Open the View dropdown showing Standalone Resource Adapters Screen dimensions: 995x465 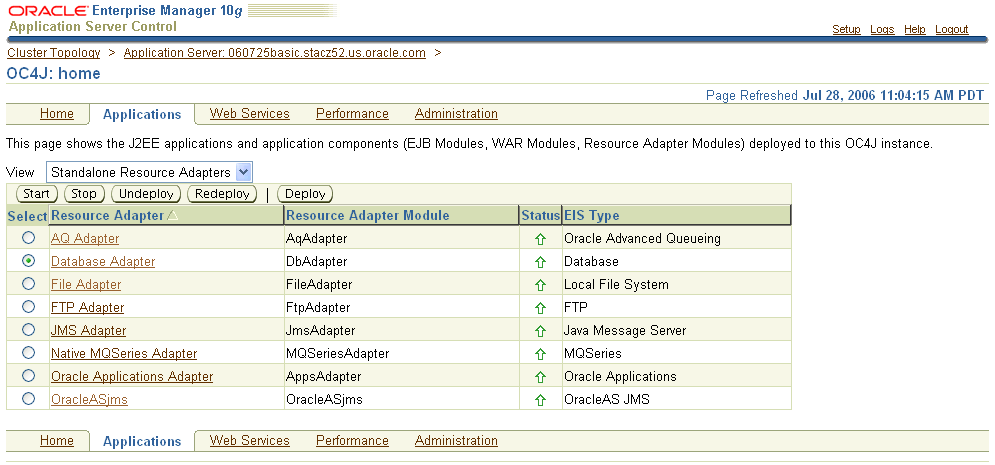pos(149,172)
